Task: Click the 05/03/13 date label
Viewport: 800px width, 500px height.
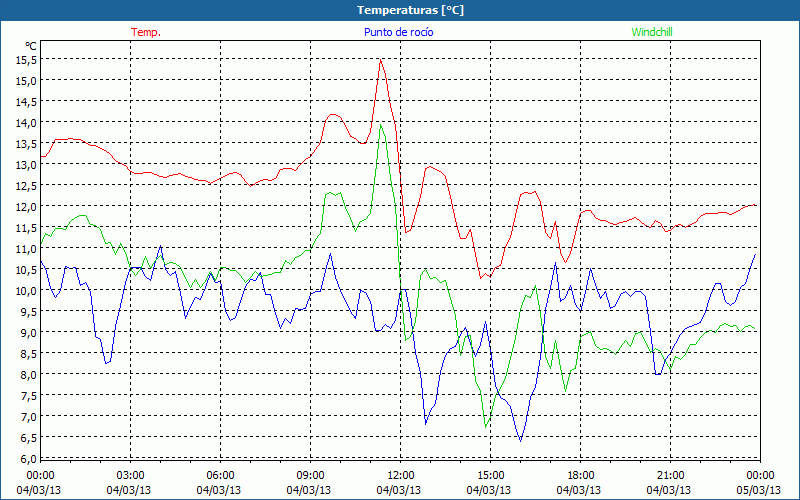Action: pyautogui.click(x=759, y=490)
